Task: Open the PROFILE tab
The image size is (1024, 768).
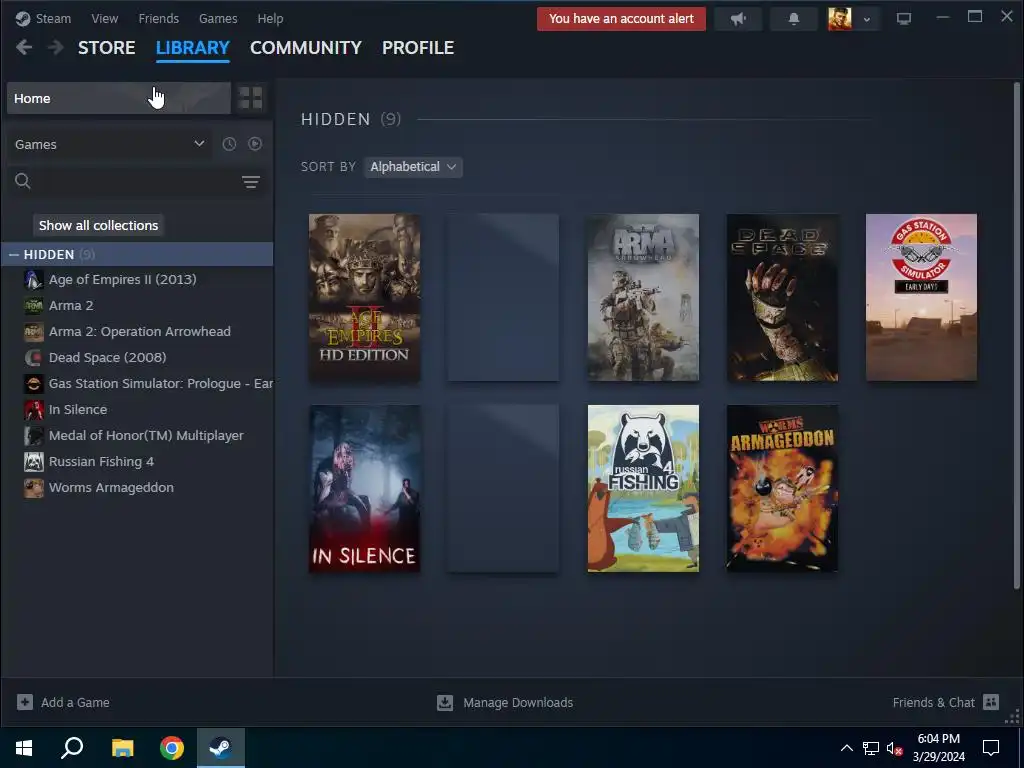Action: [418, 48]
